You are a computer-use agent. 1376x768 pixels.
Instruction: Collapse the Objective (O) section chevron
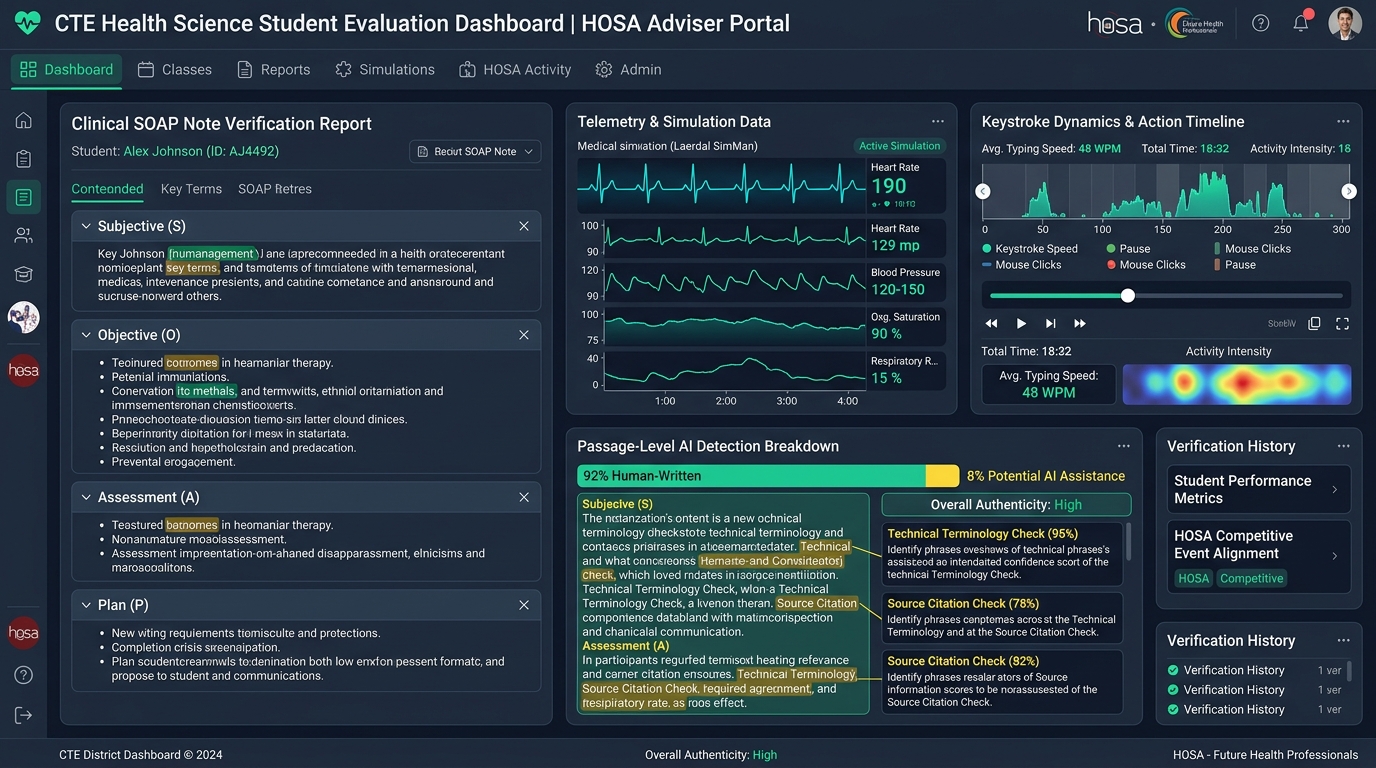86,335
